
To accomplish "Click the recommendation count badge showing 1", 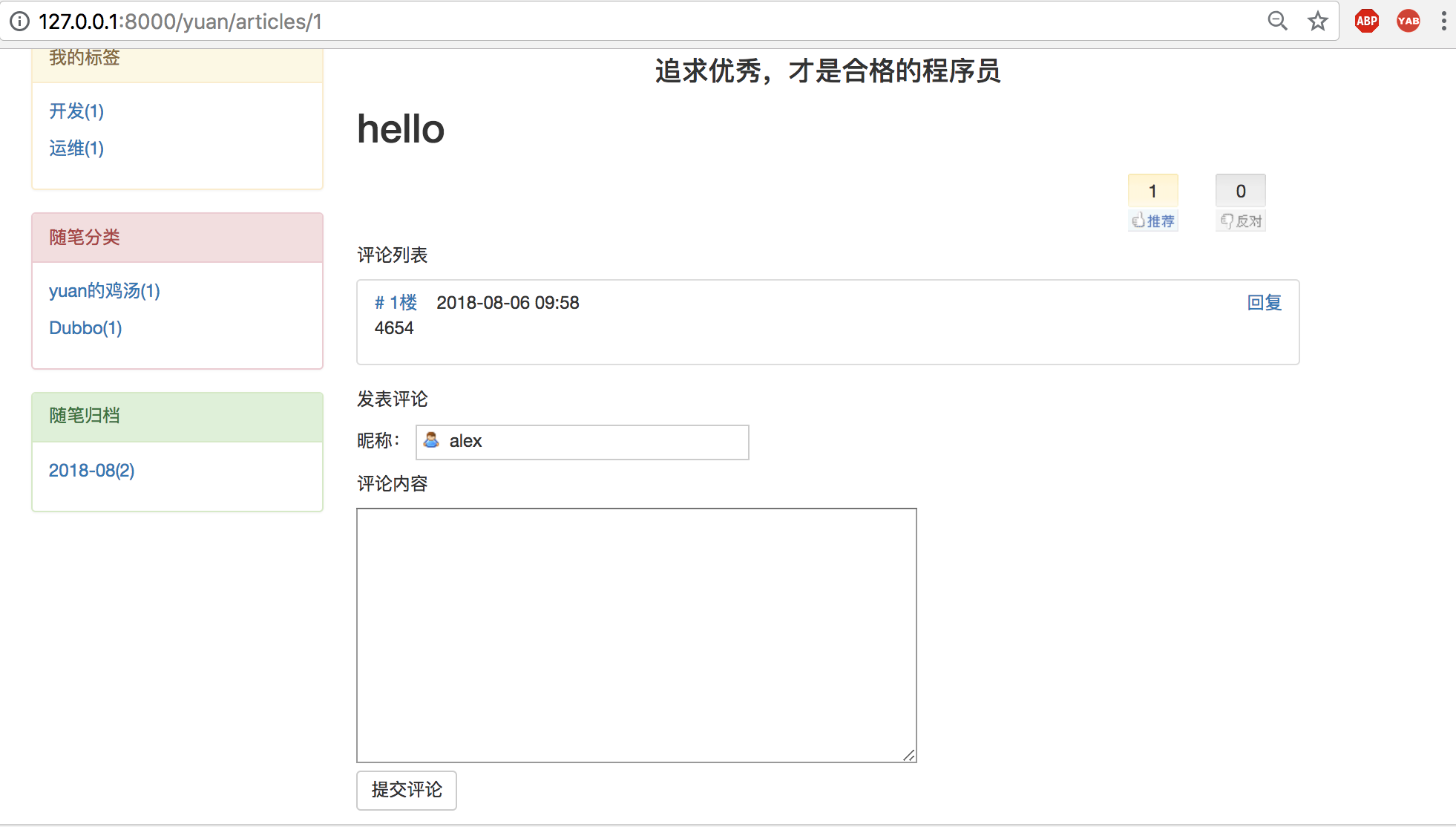I will (1152, 191).
